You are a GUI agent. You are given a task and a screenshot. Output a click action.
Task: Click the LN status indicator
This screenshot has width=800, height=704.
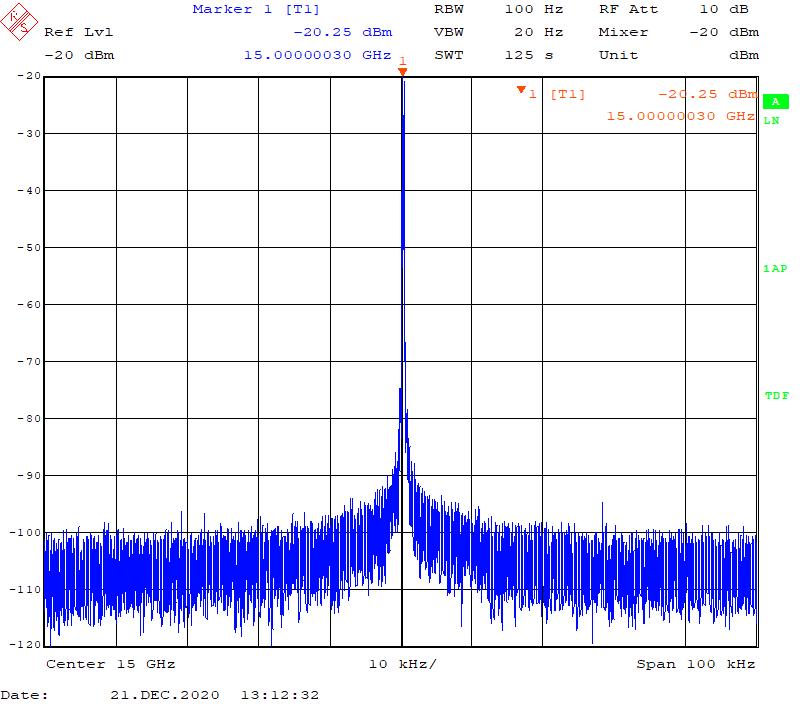tap(771, 121)
